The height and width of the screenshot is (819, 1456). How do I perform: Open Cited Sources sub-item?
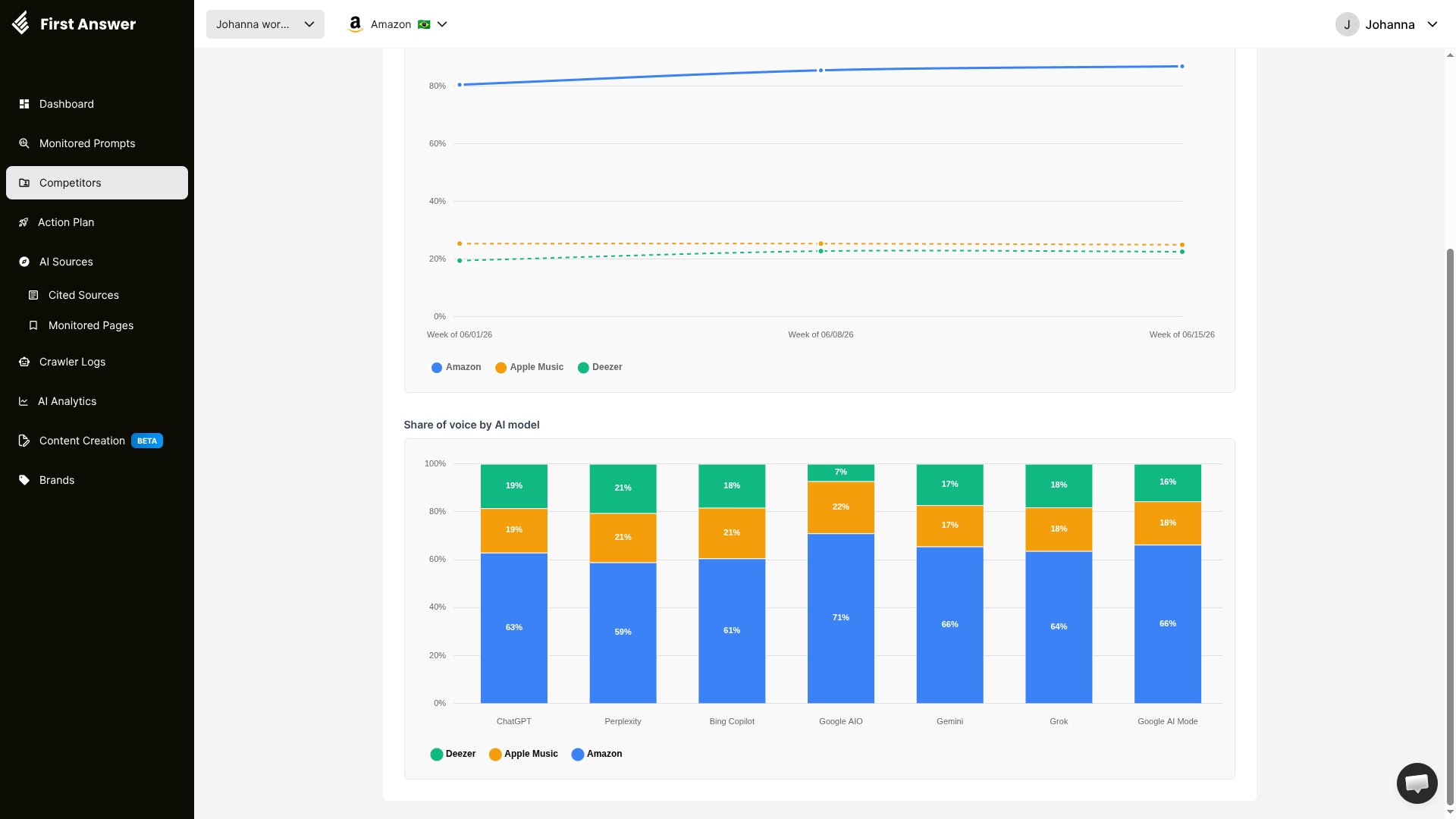tap(83, 295)
